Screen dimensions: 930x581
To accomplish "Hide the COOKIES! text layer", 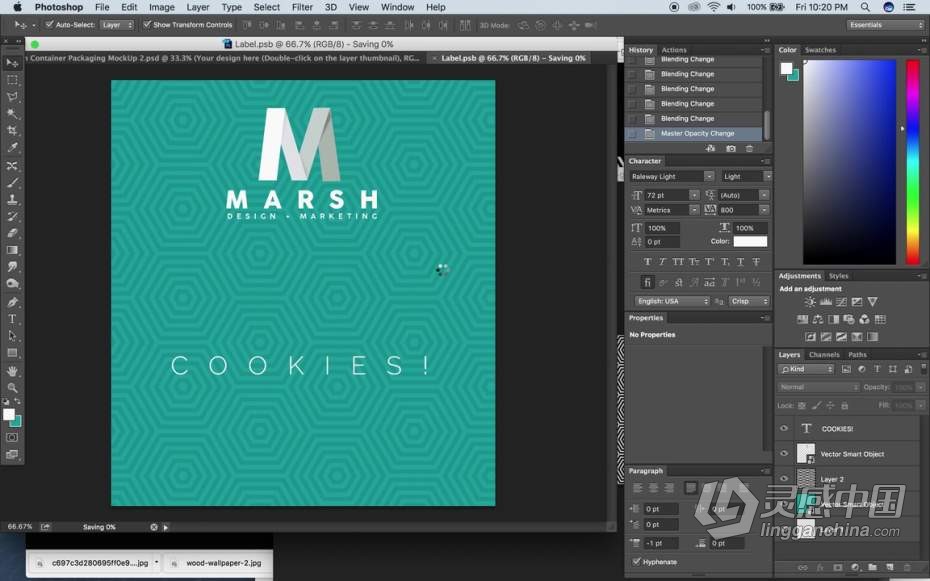I will [784, 429].
